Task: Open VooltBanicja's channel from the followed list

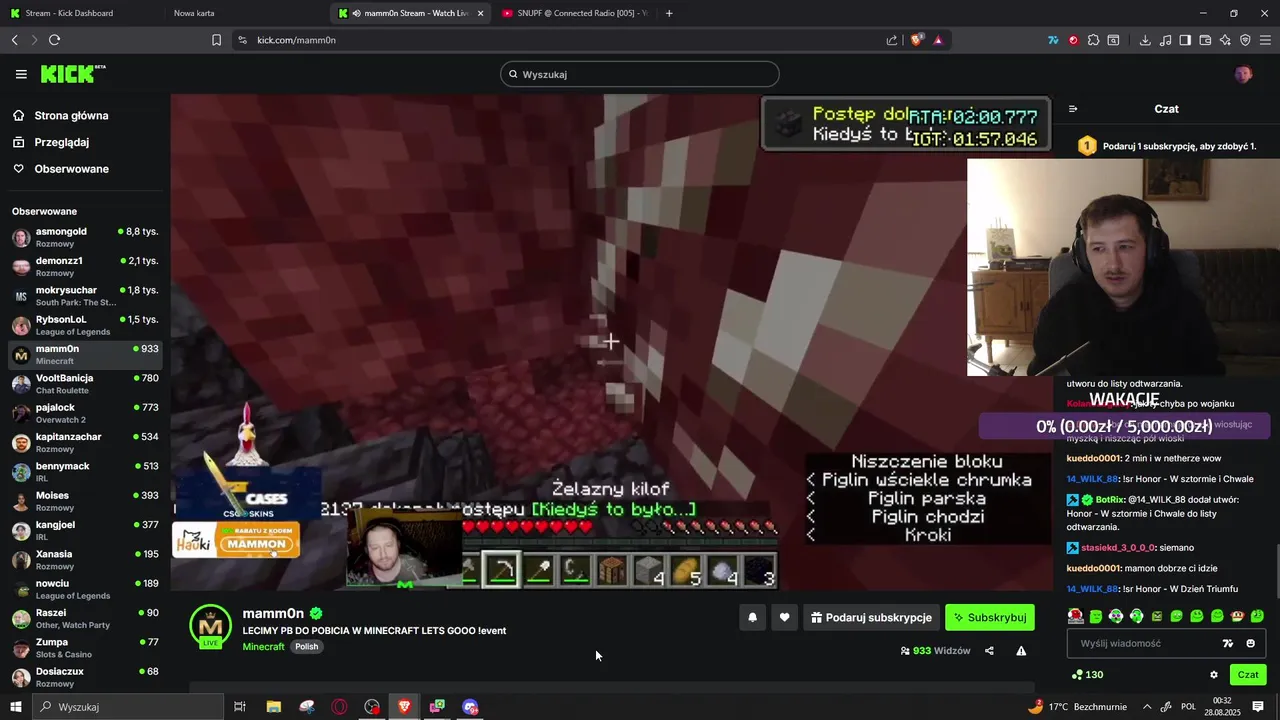Action: (x=85, y=384)
